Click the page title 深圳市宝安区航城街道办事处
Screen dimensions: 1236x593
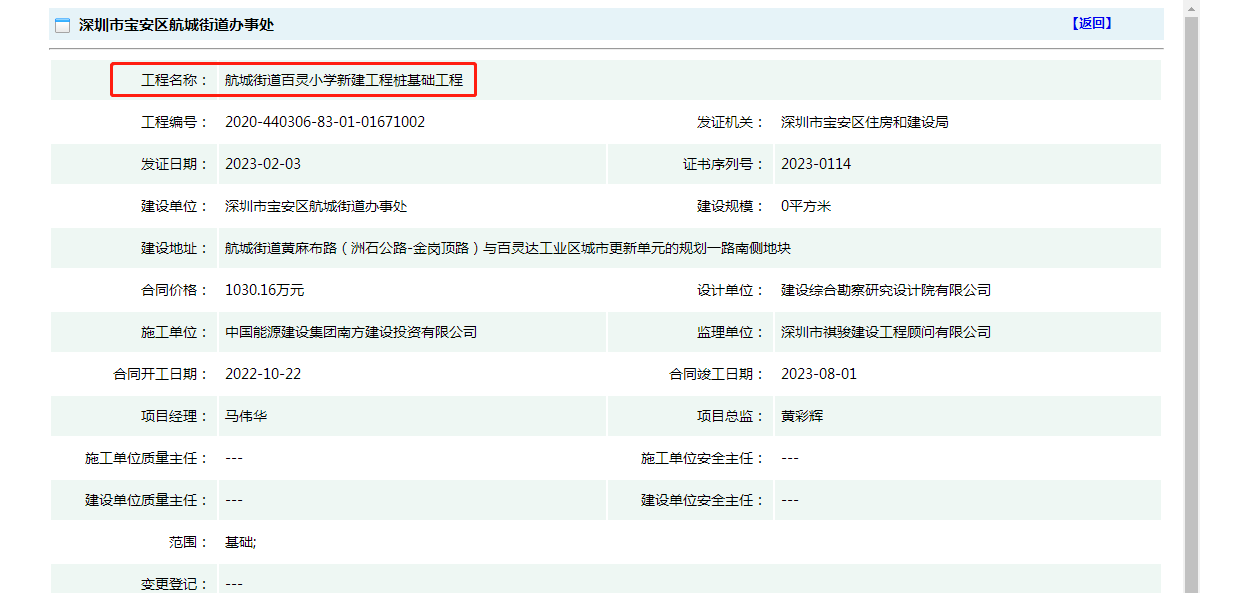(x=176, y=25)
